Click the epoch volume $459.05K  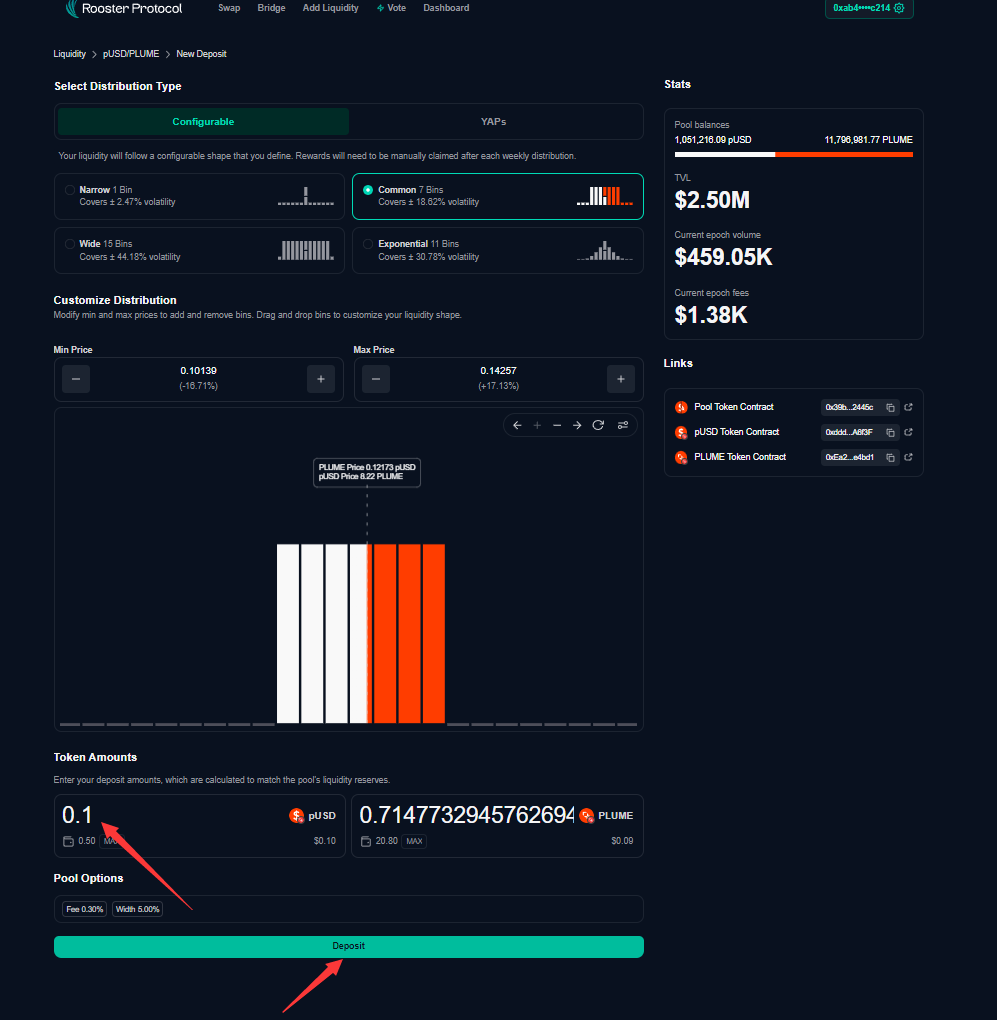(x=723, y=257)
